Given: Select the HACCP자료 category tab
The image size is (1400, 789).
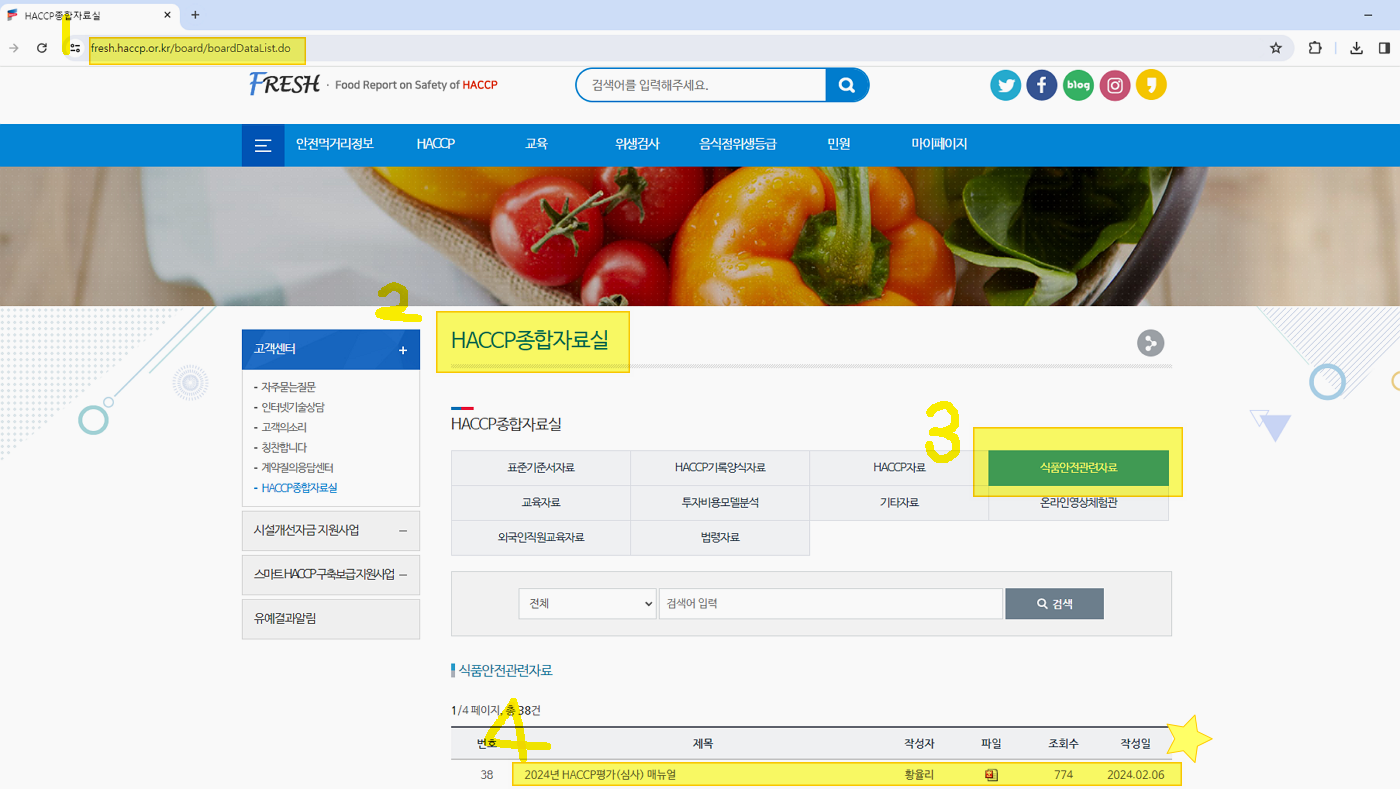Looking at the screenshot, I should click(899, 468).
